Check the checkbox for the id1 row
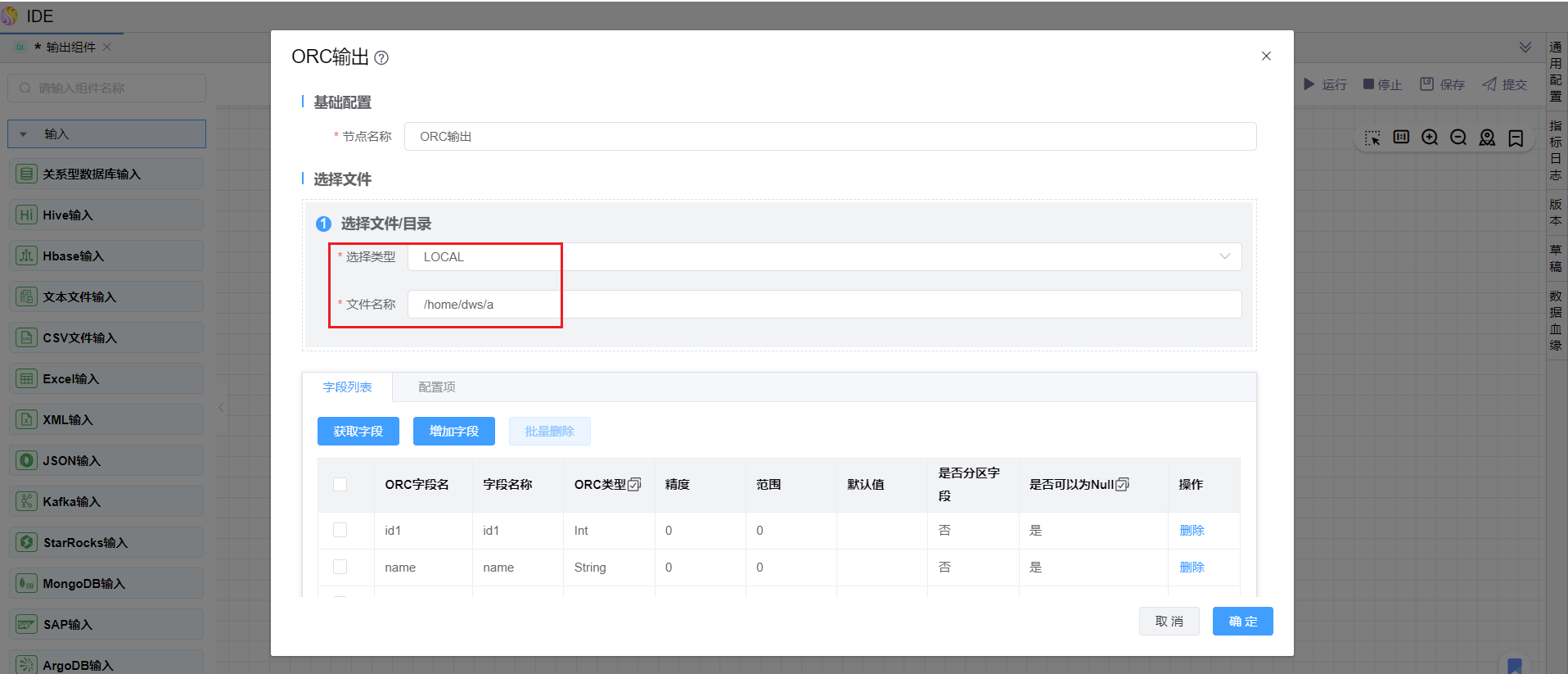The height and width of the screenshot is (674, 1568). click(x=340, y=531)
